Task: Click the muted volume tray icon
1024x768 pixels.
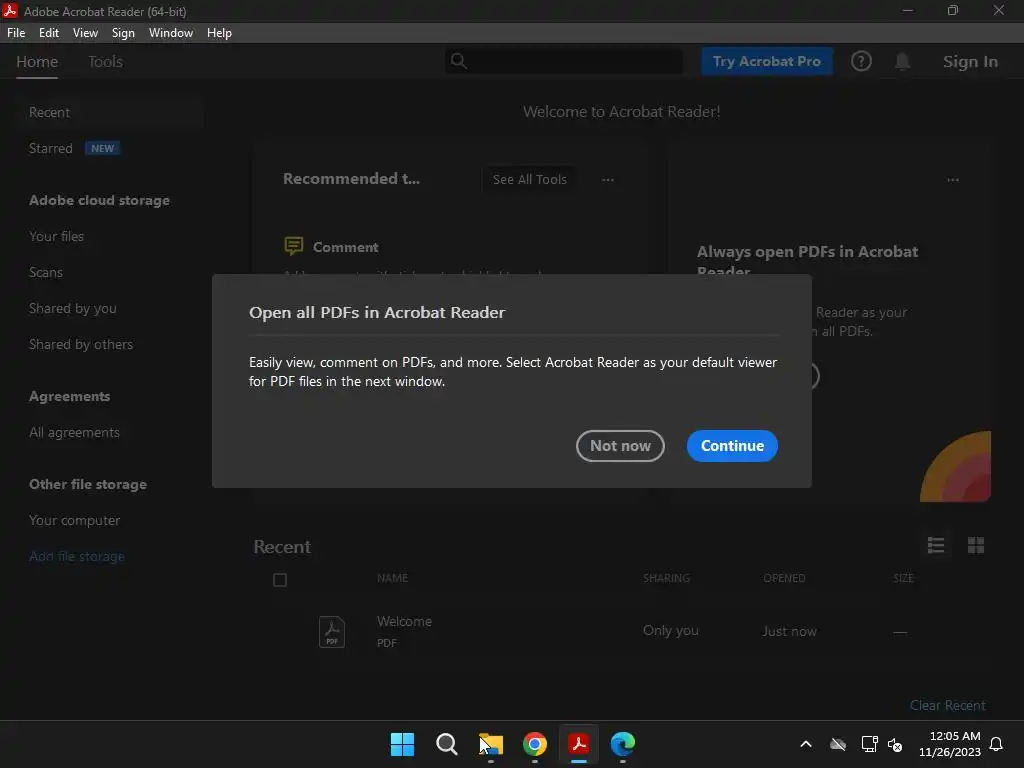Action: 895,744
